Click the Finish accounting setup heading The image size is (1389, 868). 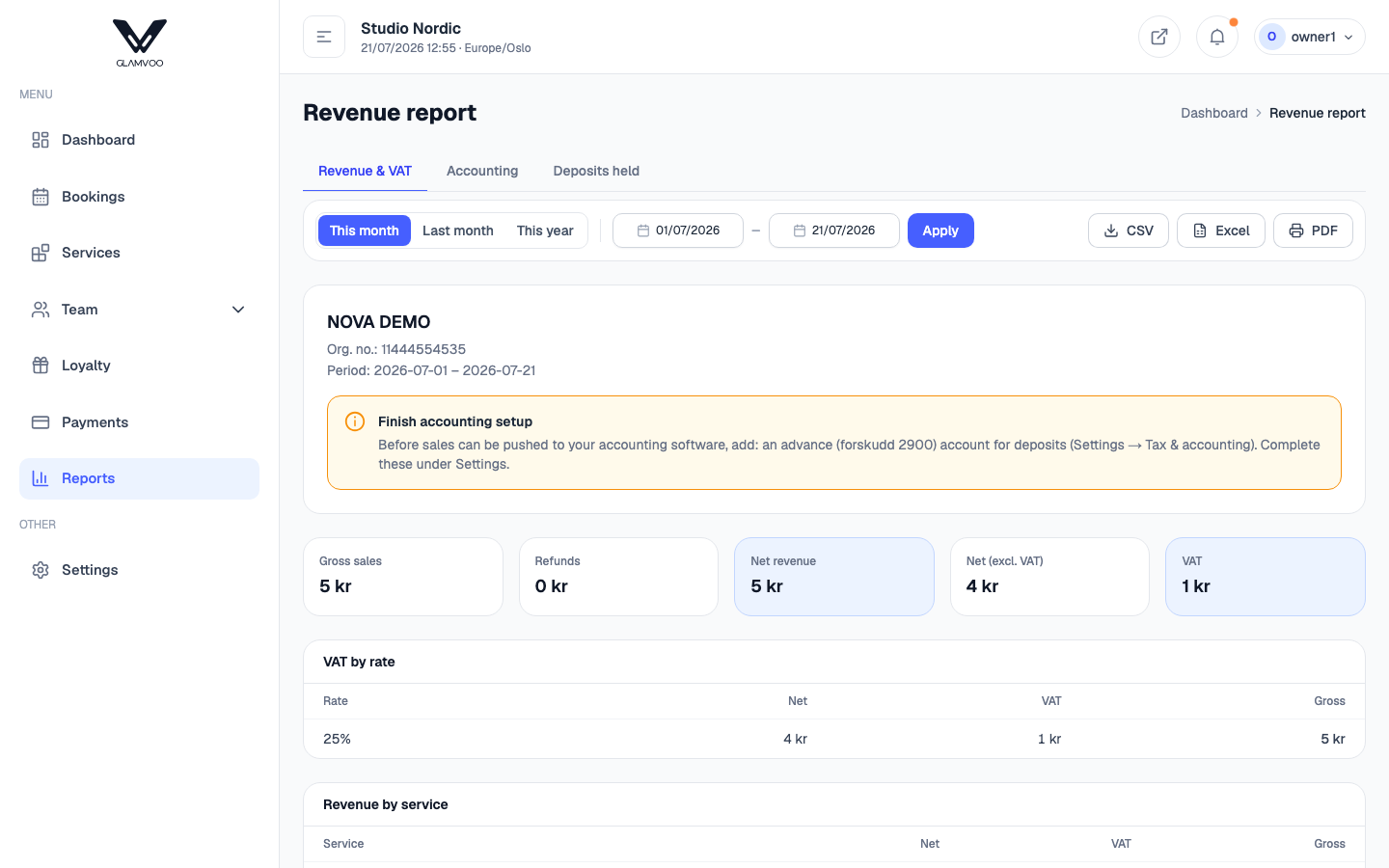(455, 421)
